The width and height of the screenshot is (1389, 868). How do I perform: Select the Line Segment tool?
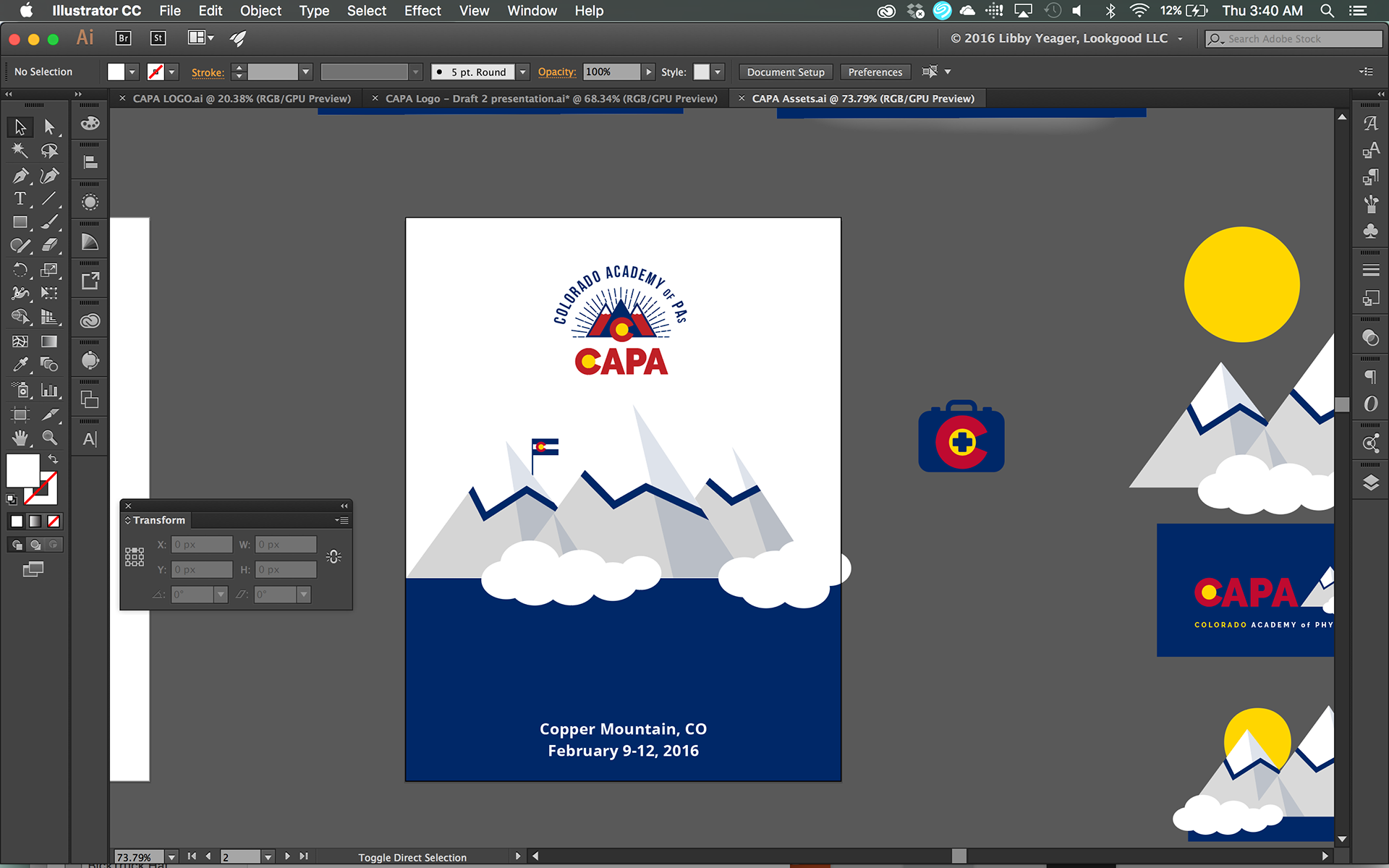click(x=49, y=199)
